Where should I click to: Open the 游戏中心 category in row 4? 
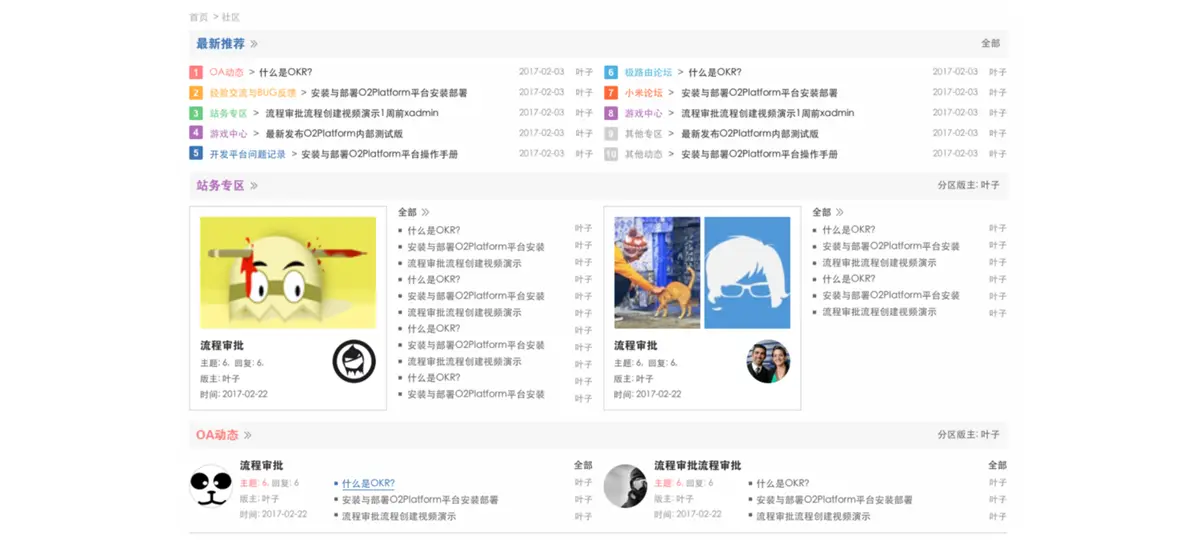tap(228, 134)
